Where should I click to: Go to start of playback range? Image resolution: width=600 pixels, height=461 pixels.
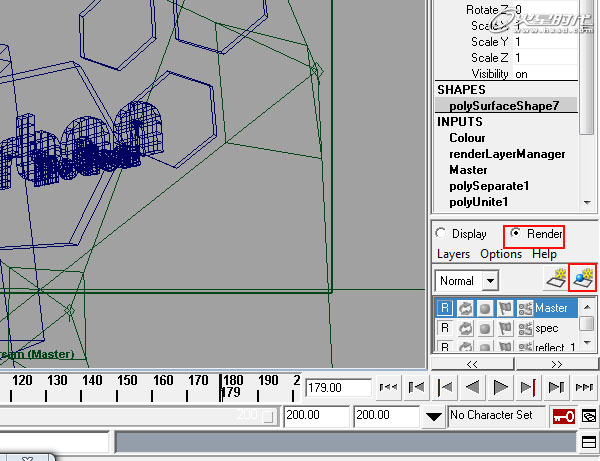click(388, 387)
